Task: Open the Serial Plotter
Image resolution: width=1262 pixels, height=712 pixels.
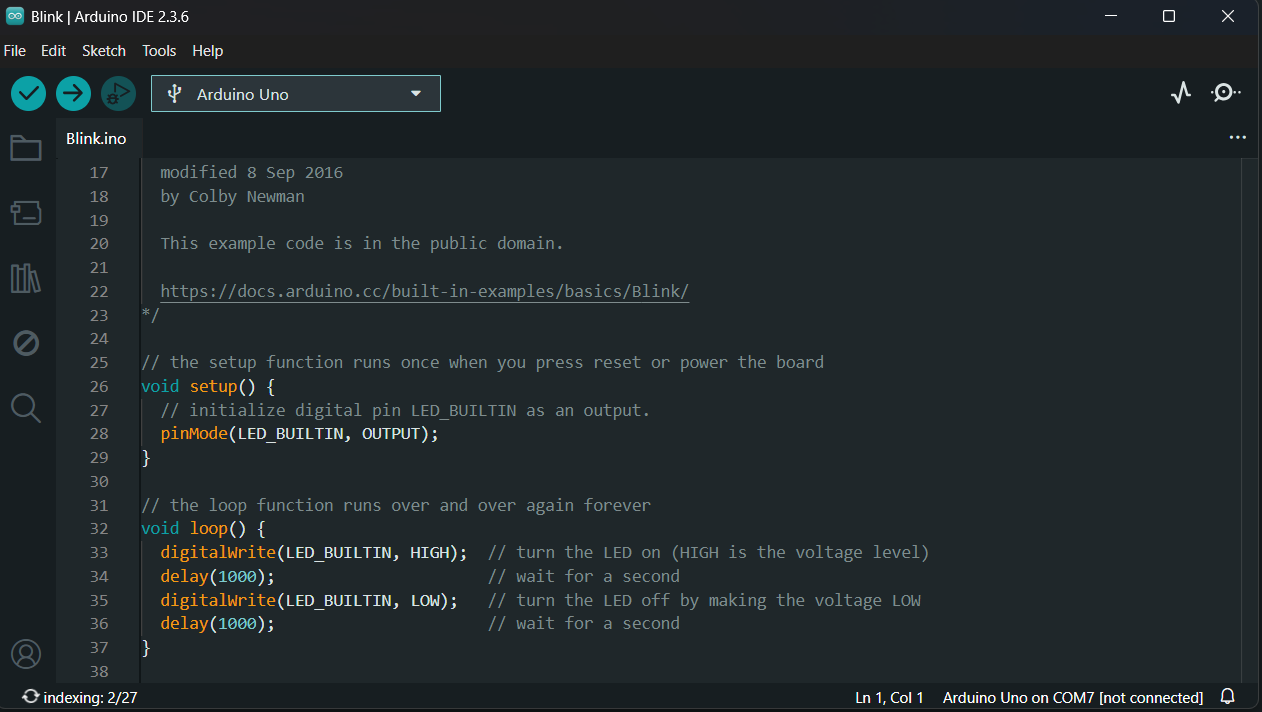Action: [x=1181, y=93]
